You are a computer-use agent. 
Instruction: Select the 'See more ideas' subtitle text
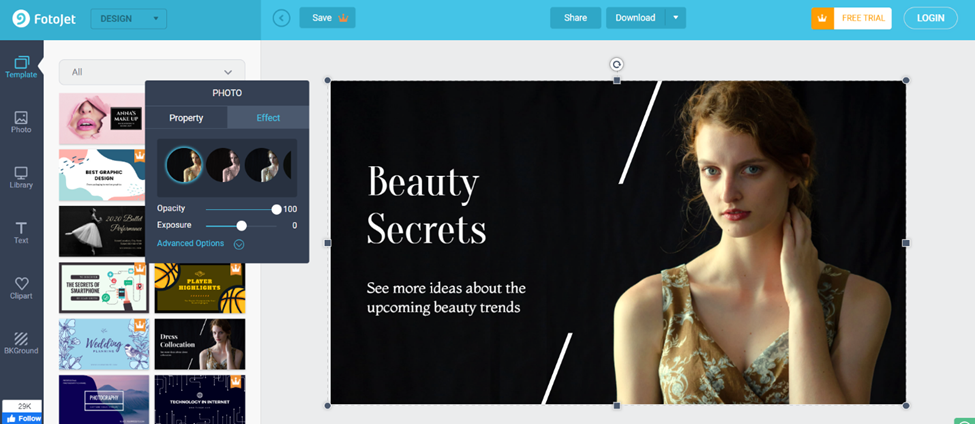tap(446, 298)
